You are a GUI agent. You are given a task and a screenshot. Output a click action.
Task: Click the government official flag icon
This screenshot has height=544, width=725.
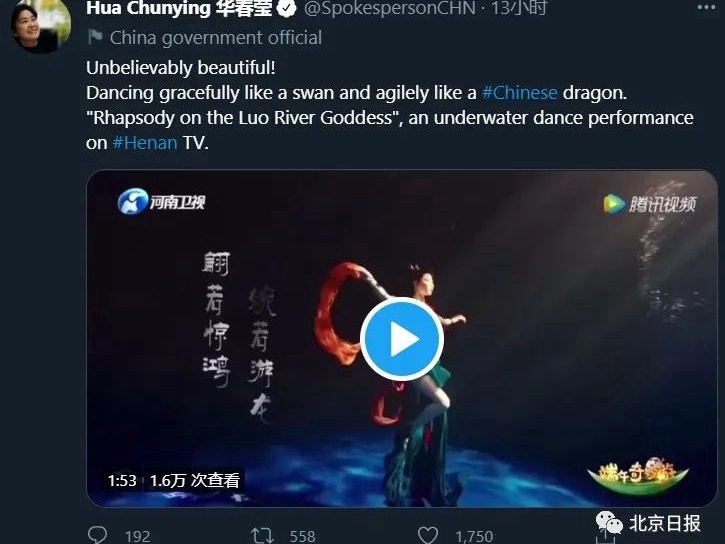(x=95, y=37)
